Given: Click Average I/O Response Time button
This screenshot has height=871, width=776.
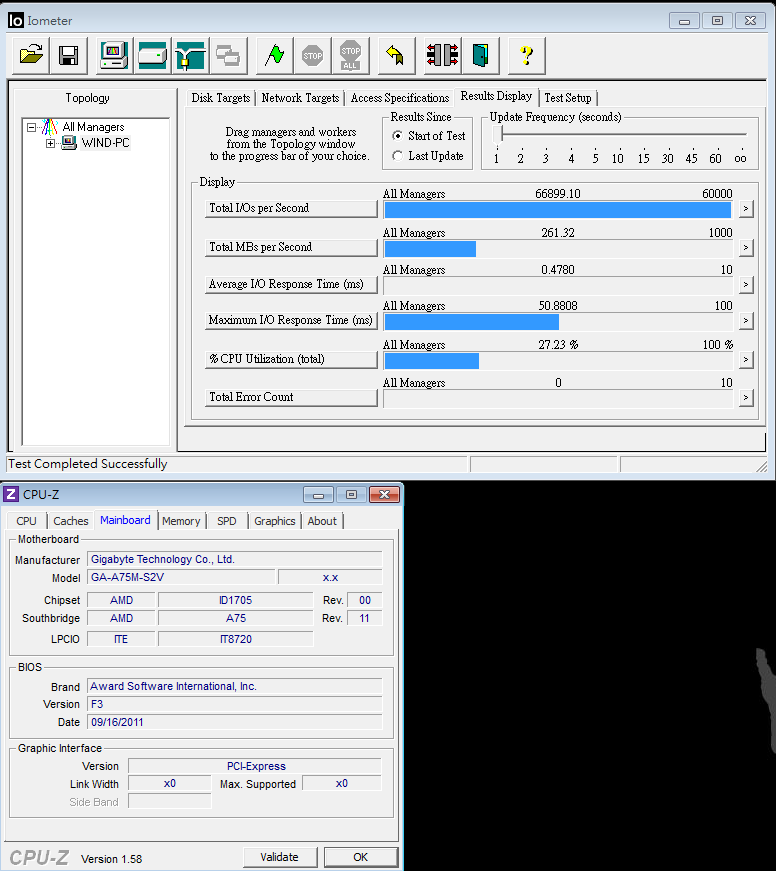Looking at the screenshot, I should (x=291, y=284).
